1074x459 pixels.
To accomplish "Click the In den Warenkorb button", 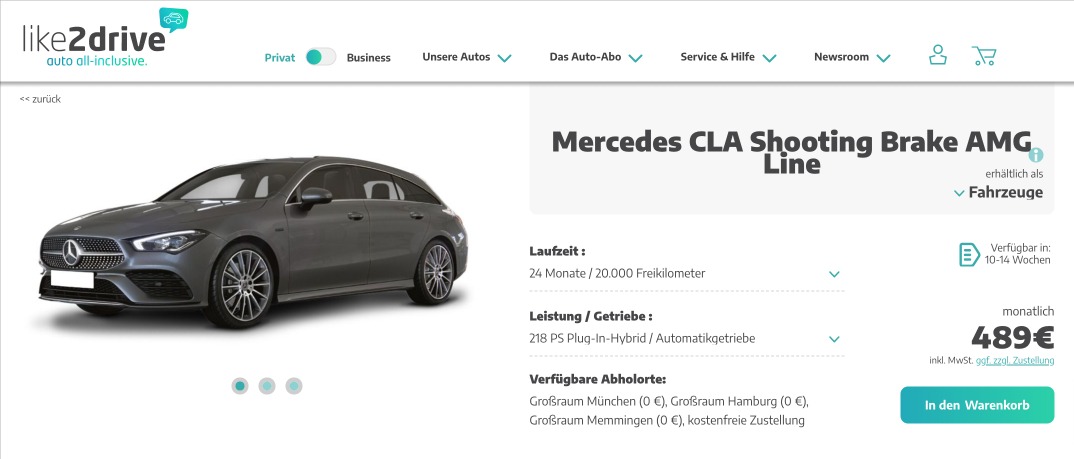I will (x=977, y=405).
